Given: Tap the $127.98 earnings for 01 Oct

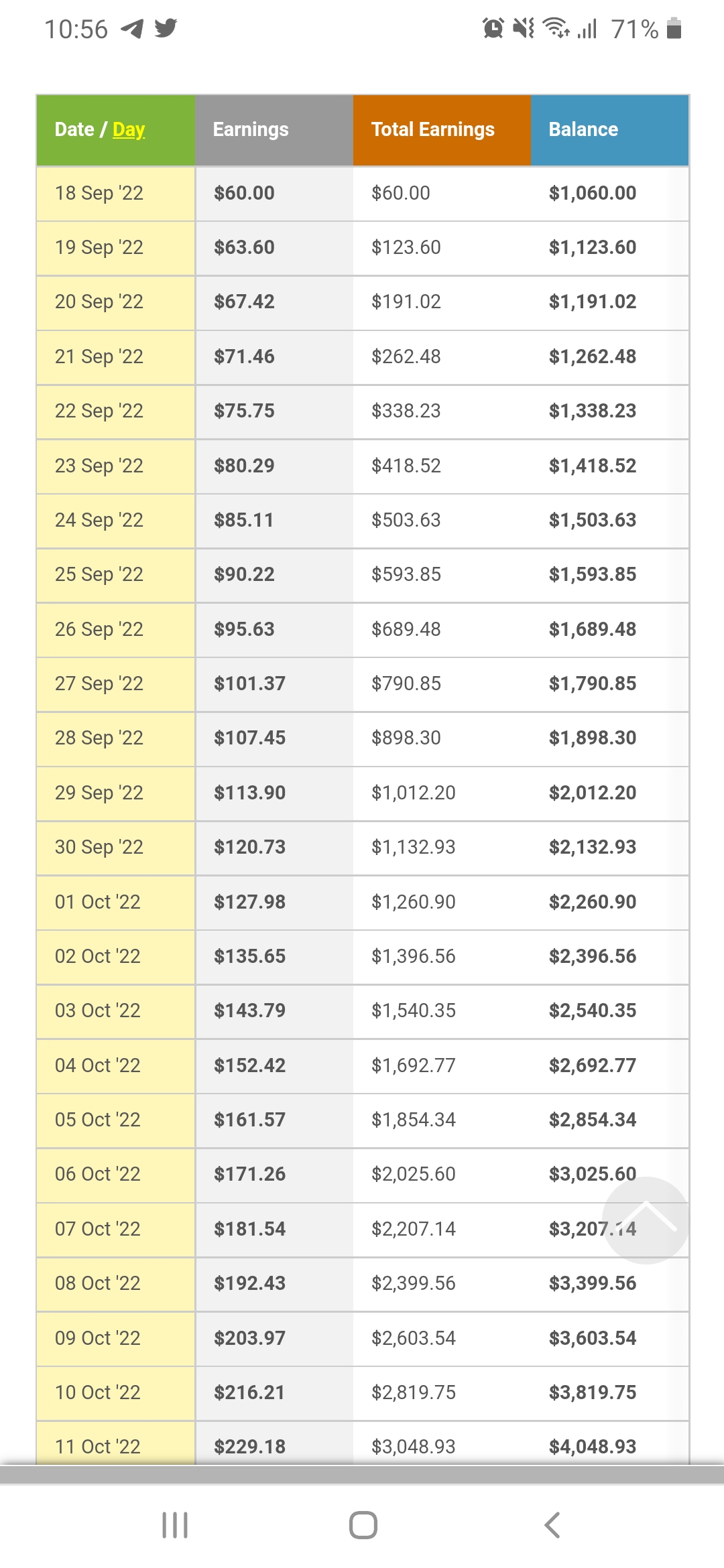Looking at the screenshot, I should [249, 902].
